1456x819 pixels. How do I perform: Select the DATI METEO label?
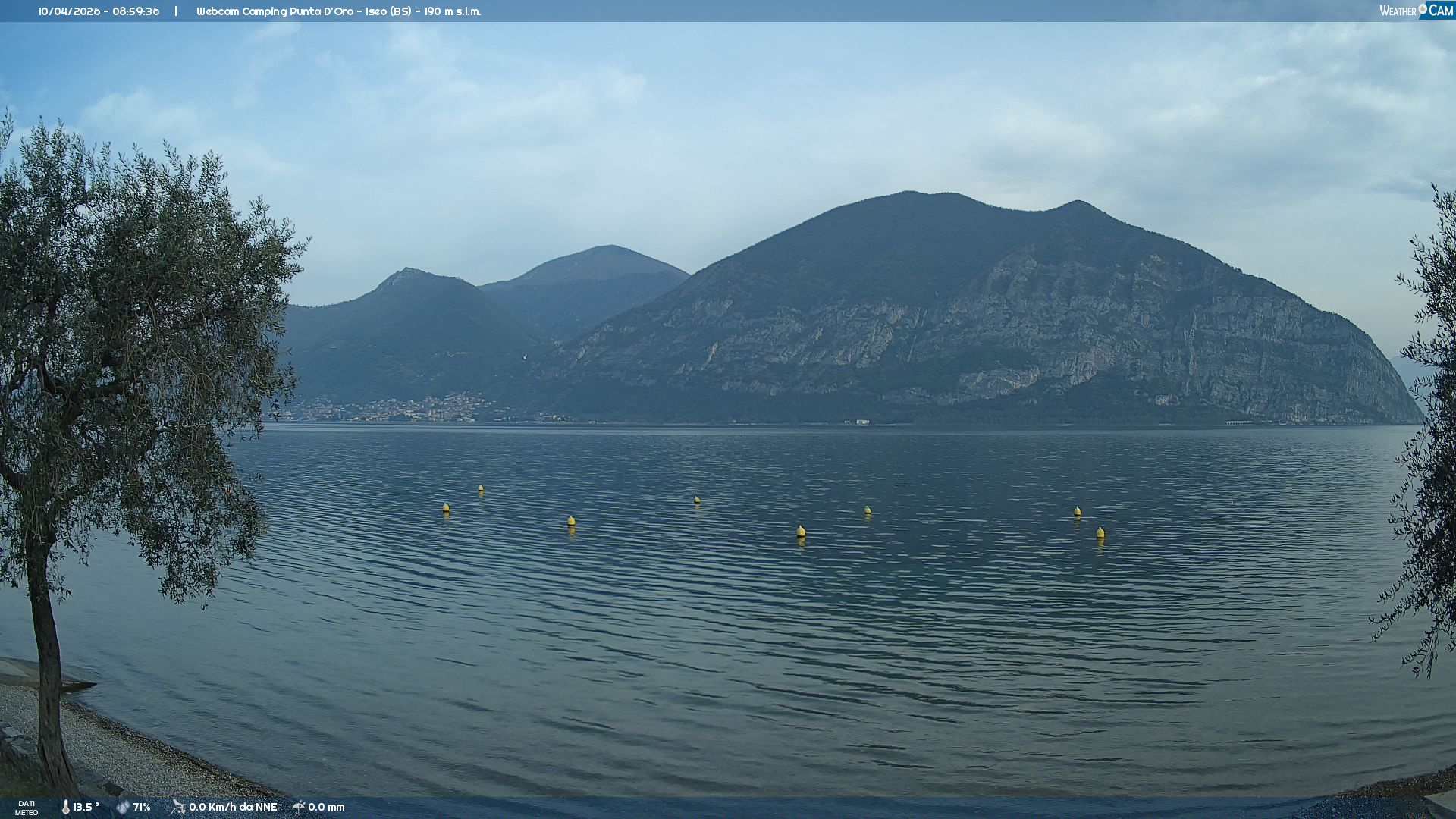[x=27, y=808]
